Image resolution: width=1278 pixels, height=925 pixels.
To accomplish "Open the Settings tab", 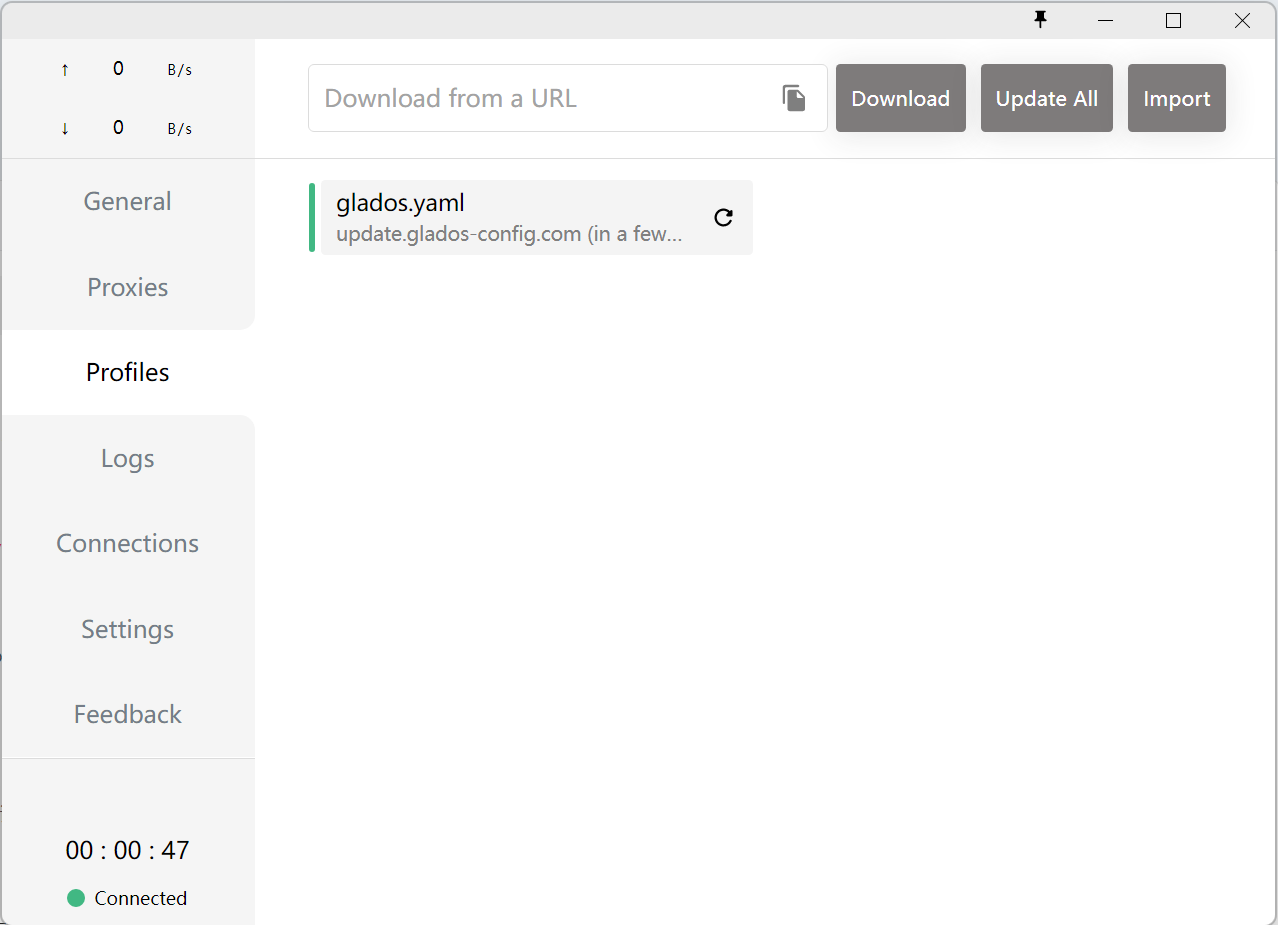I will click(x=127, y=629).
